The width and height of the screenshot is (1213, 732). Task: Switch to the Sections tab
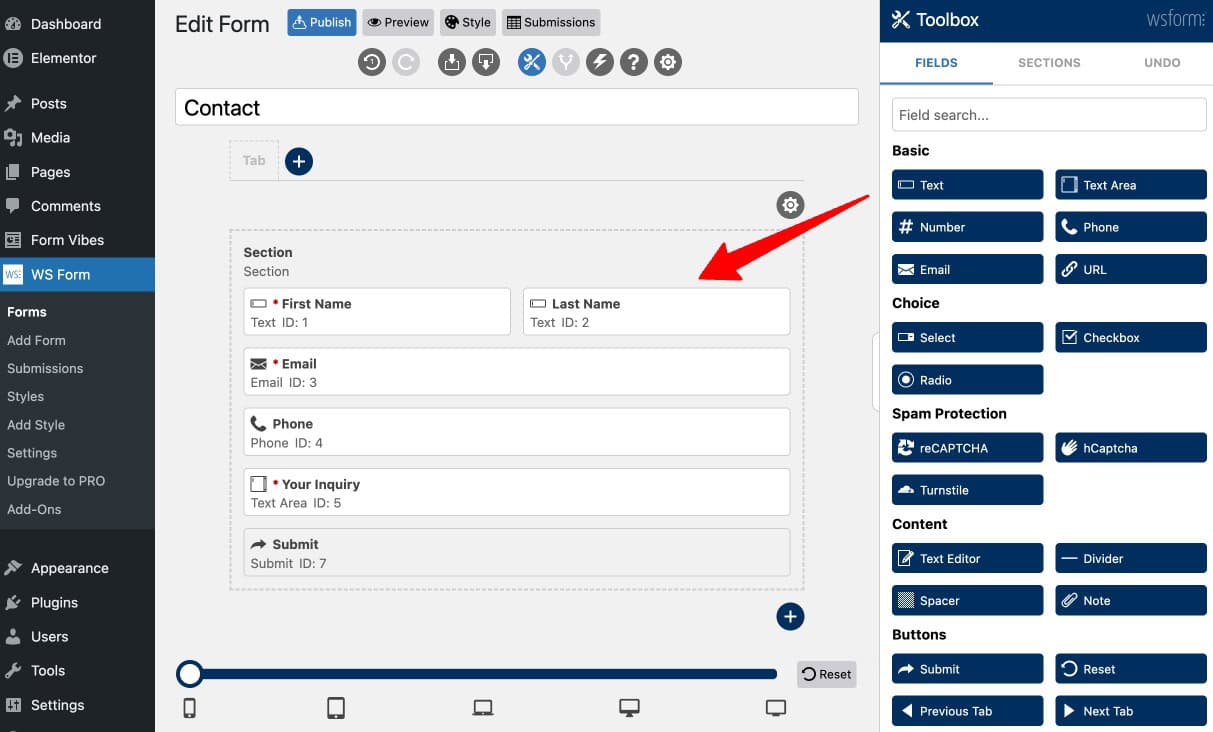(x=1049, y=63)
